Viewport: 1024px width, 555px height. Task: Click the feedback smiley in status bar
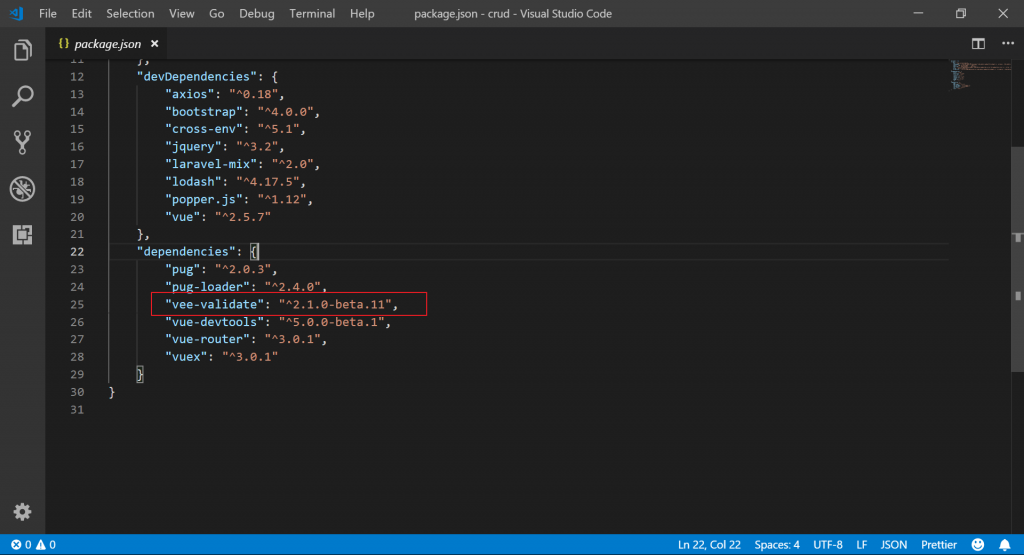point(978,545)
